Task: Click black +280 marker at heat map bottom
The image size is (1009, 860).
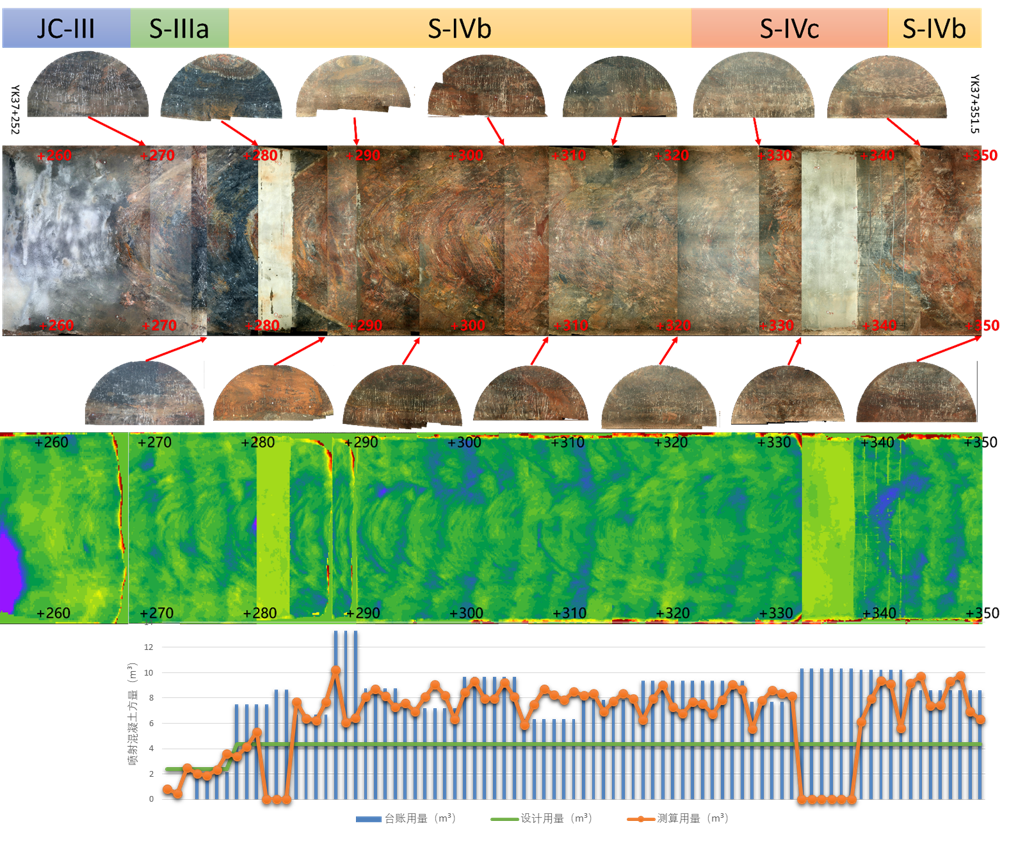Action: tap(259, 613)
